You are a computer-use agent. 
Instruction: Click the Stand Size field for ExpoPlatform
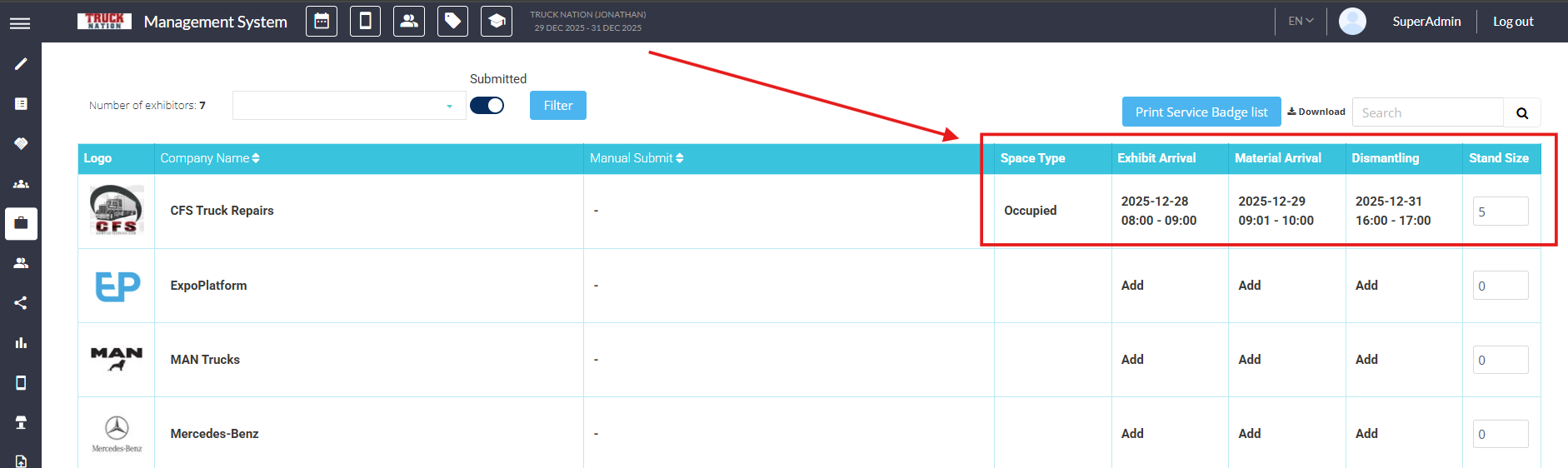click(x=1500, y=286)
